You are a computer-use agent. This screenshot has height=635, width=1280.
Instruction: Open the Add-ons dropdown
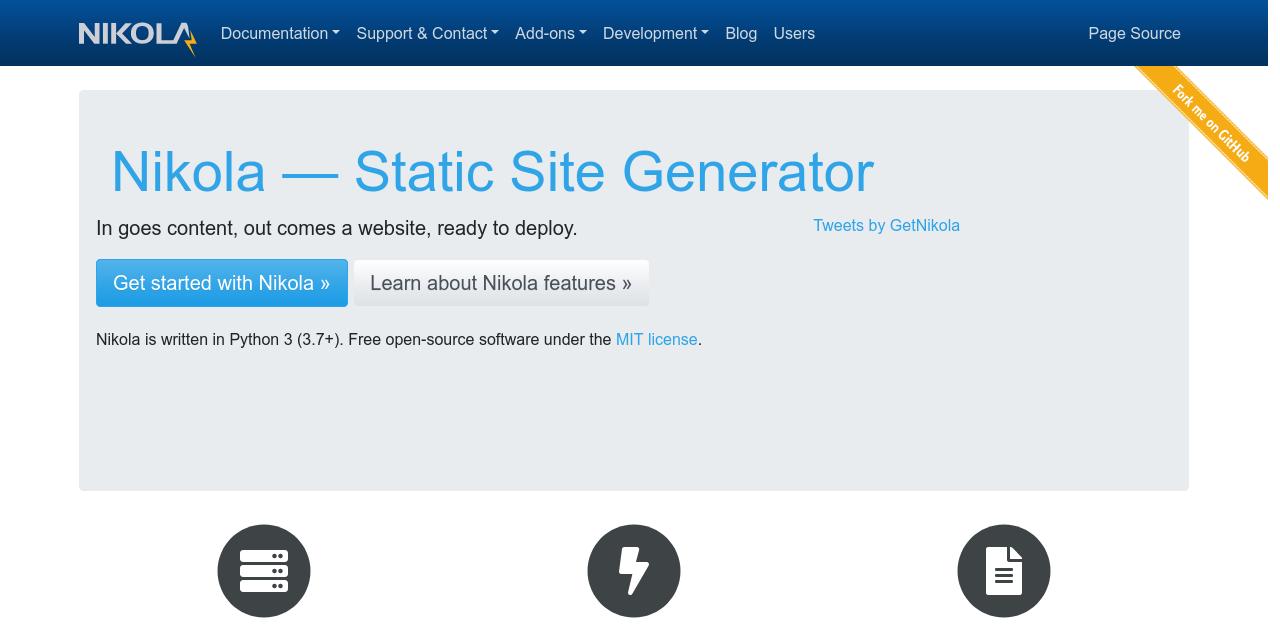click(551, 33)
